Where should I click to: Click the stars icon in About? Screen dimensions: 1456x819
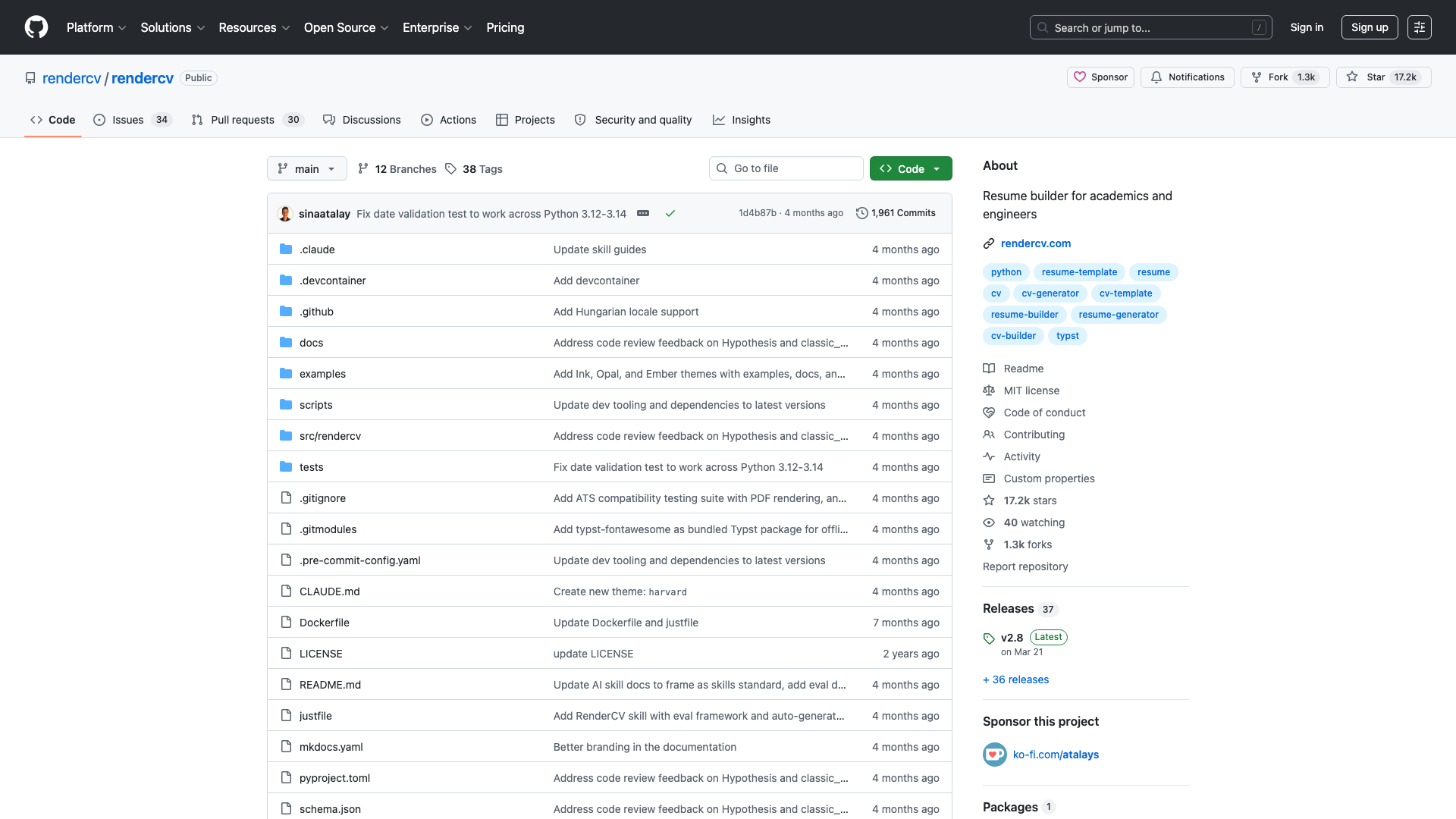click(x=989, y=500)
